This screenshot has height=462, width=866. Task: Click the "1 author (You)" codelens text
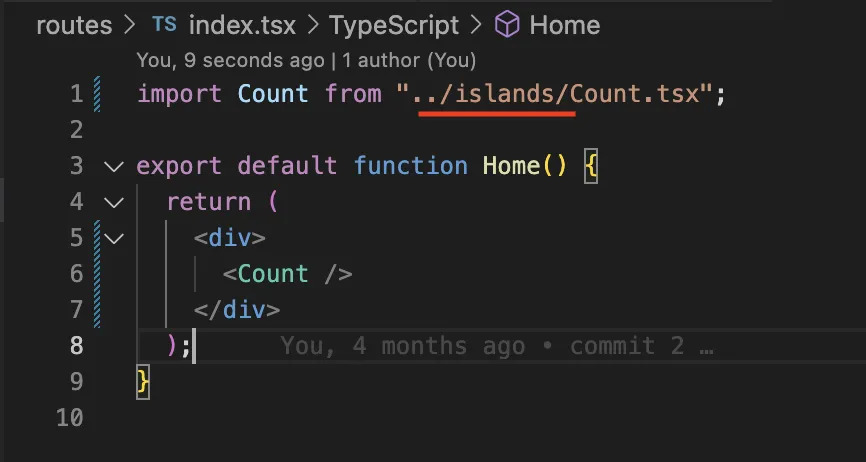(409, 60)
